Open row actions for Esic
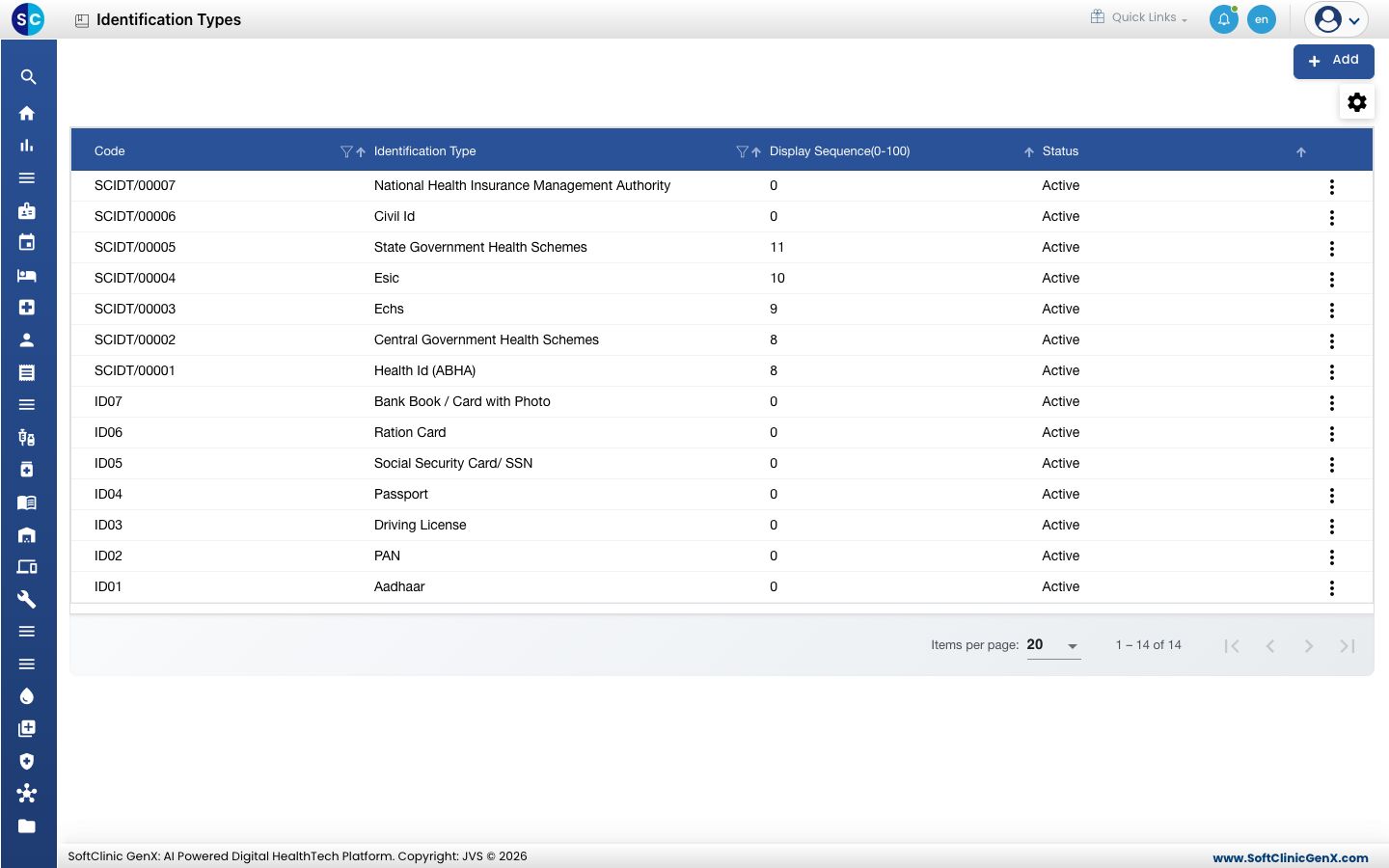Viewport: 1389px width, 868px height. [1332, 280]
